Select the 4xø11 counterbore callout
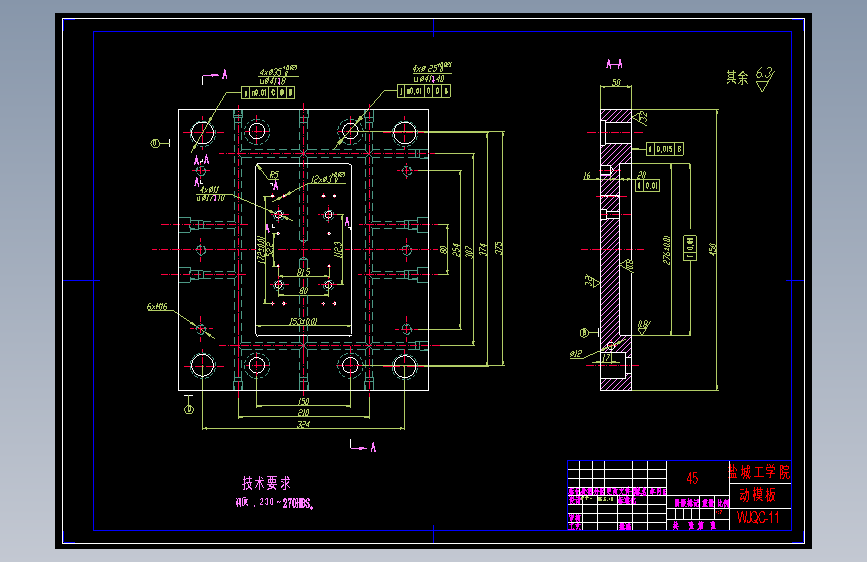The height and width of the screenshot is (562, 867). coord(210,194)
